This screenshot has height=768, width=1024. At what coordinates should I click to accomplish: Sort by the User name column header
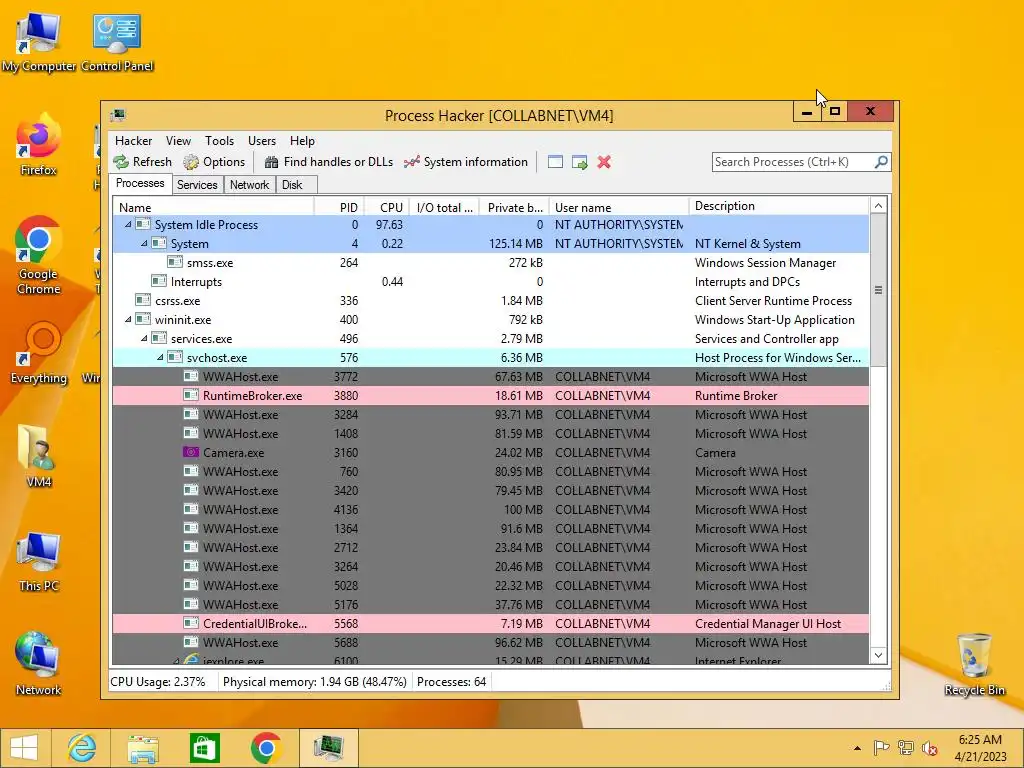(x=618, y=207)
